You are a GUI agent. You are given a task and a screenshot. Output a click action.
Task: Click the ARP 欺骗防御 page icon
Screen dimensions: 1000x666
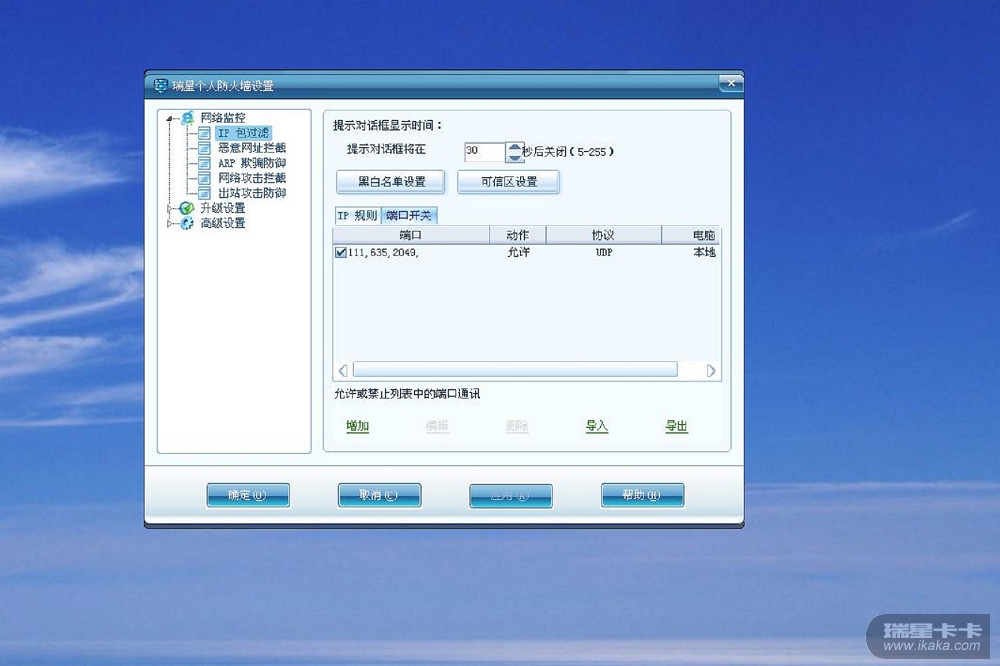point(204,163)
